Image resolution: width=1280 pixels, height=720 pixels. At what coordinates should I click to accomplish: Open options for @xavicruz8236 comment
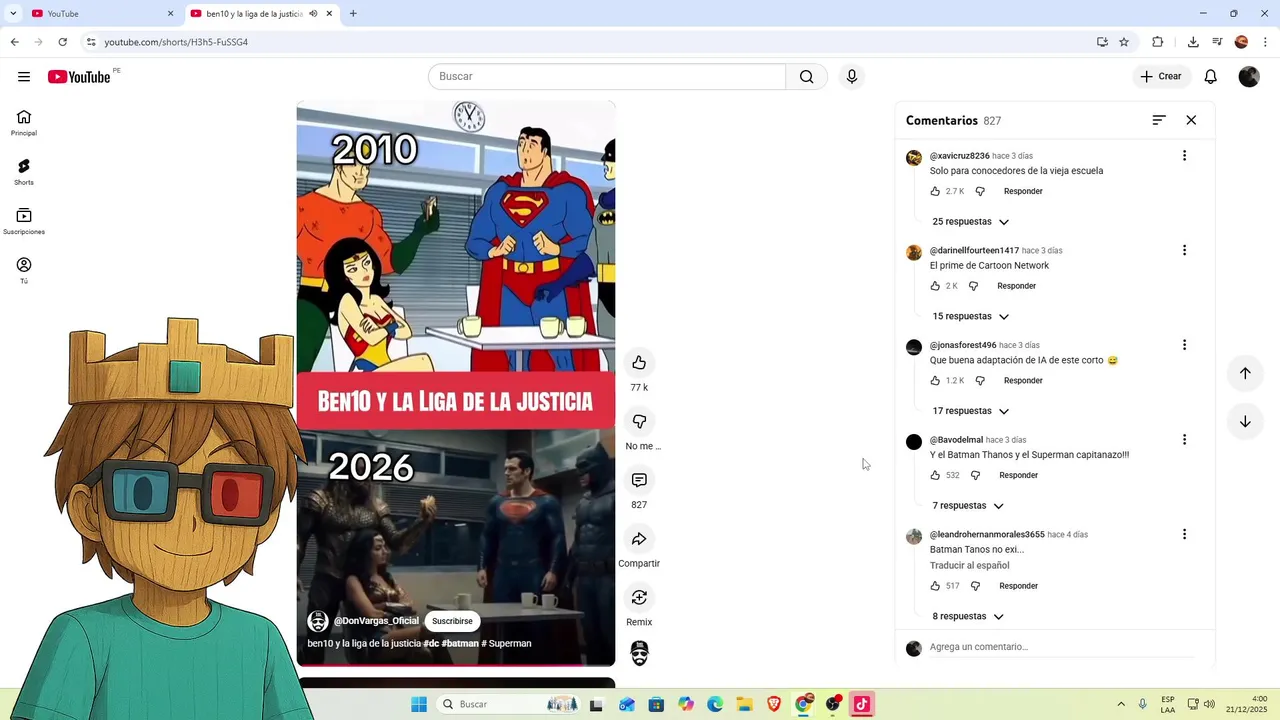1184,156
